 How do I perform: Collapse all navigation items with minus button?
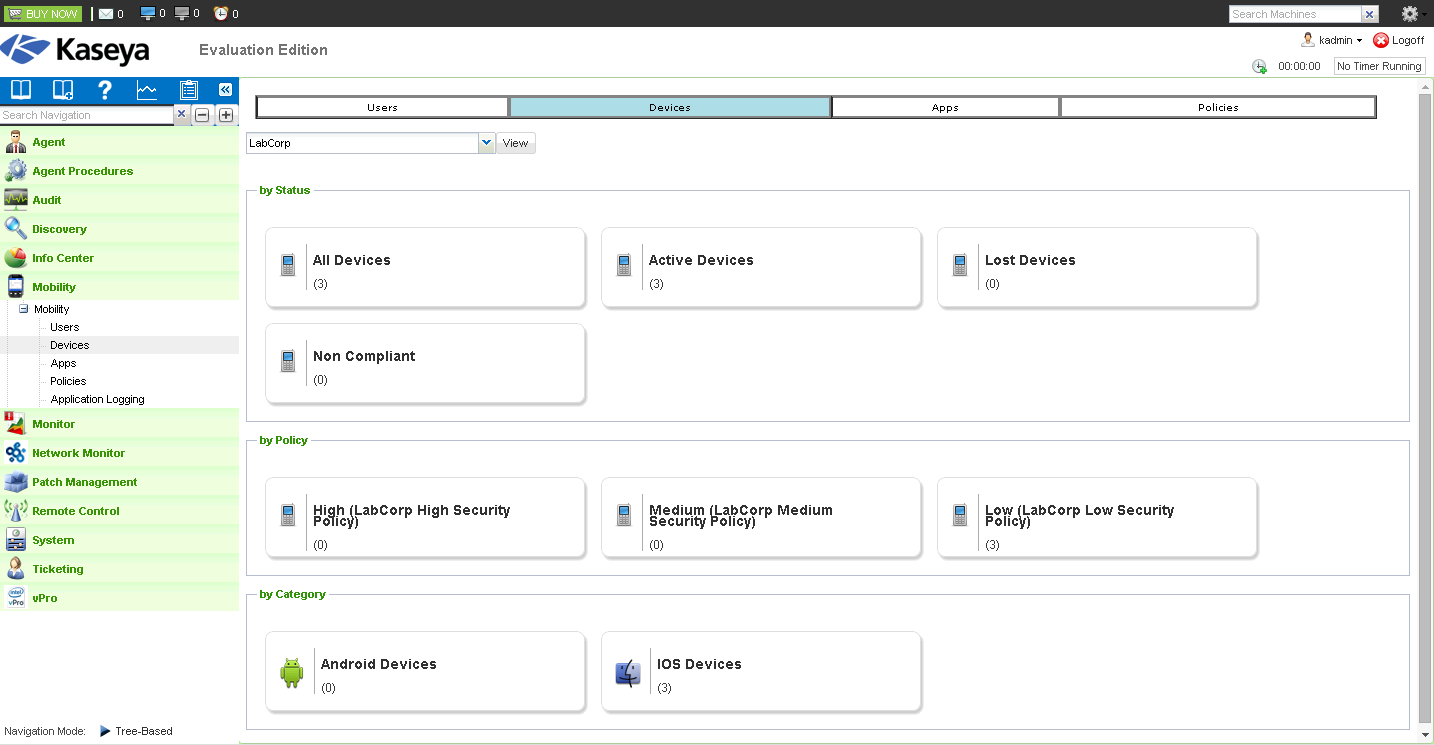(x=202, y=115)
